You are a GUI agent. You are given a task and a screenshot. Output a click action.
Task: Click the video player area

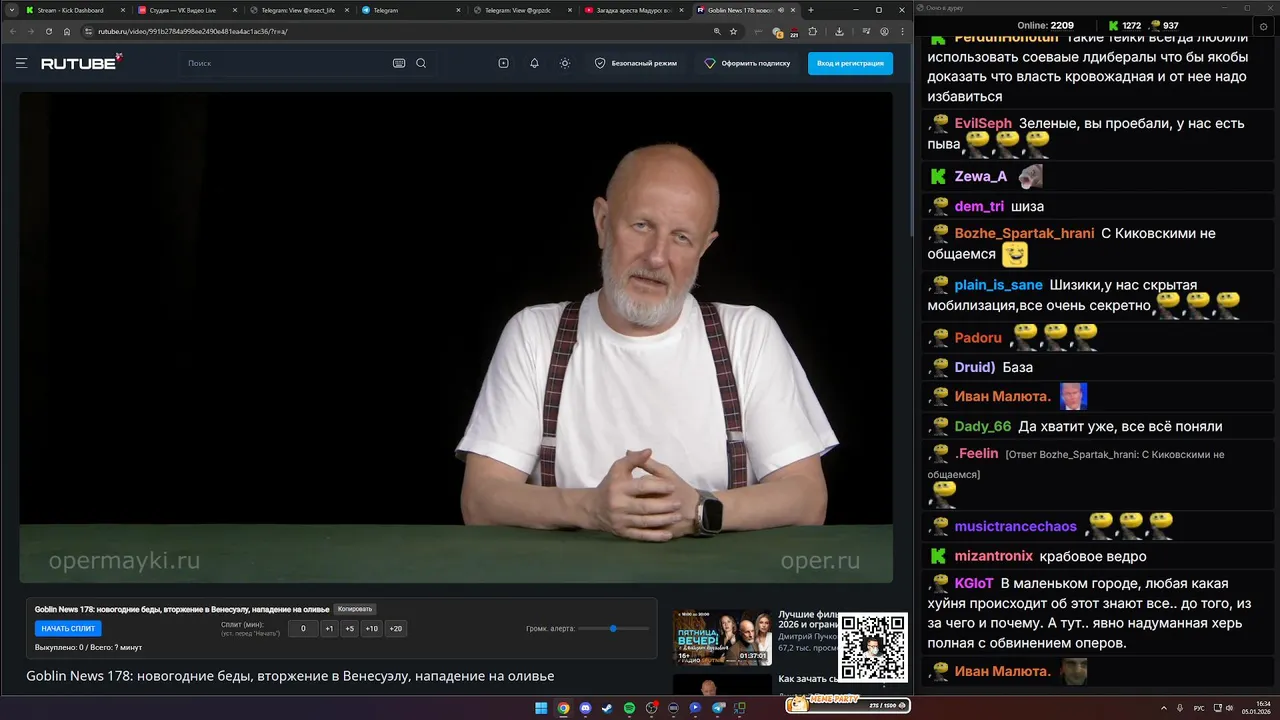pos(456,338)
